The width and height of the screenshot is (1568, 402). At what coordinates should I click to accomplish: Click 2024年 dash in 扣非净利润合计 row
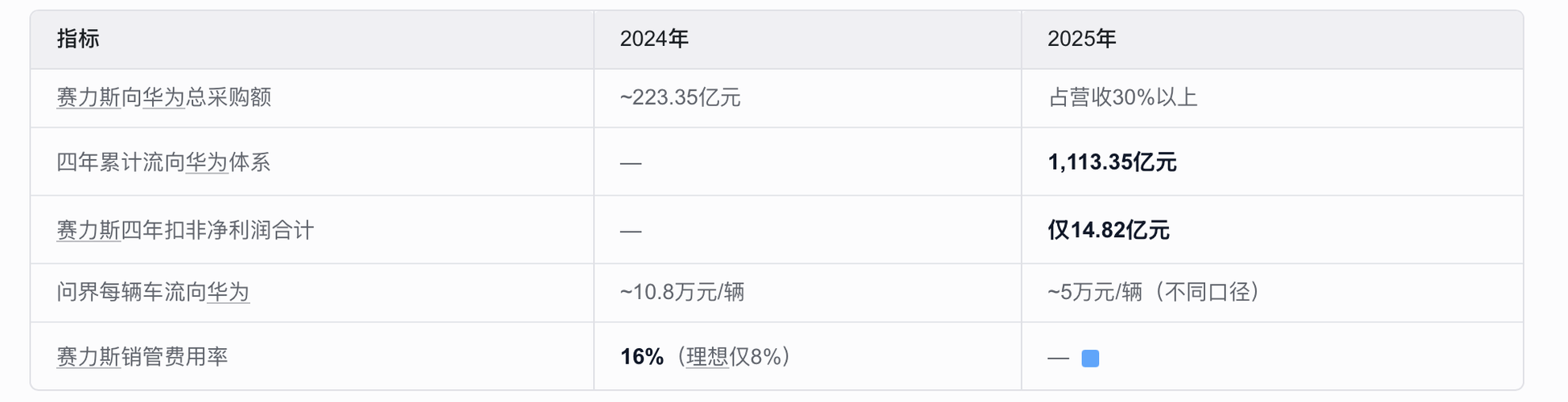click(x=631, y=232)
